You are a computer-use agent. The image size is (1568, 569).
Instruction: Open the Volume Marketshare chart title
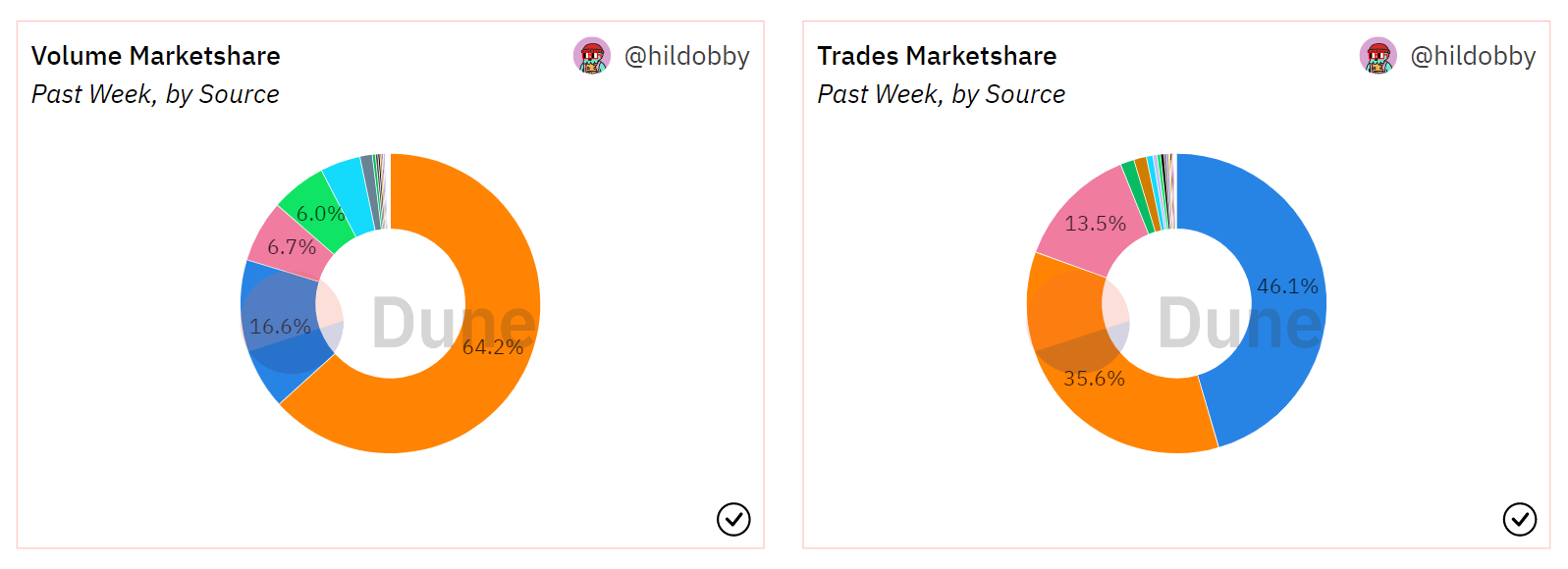156,56
